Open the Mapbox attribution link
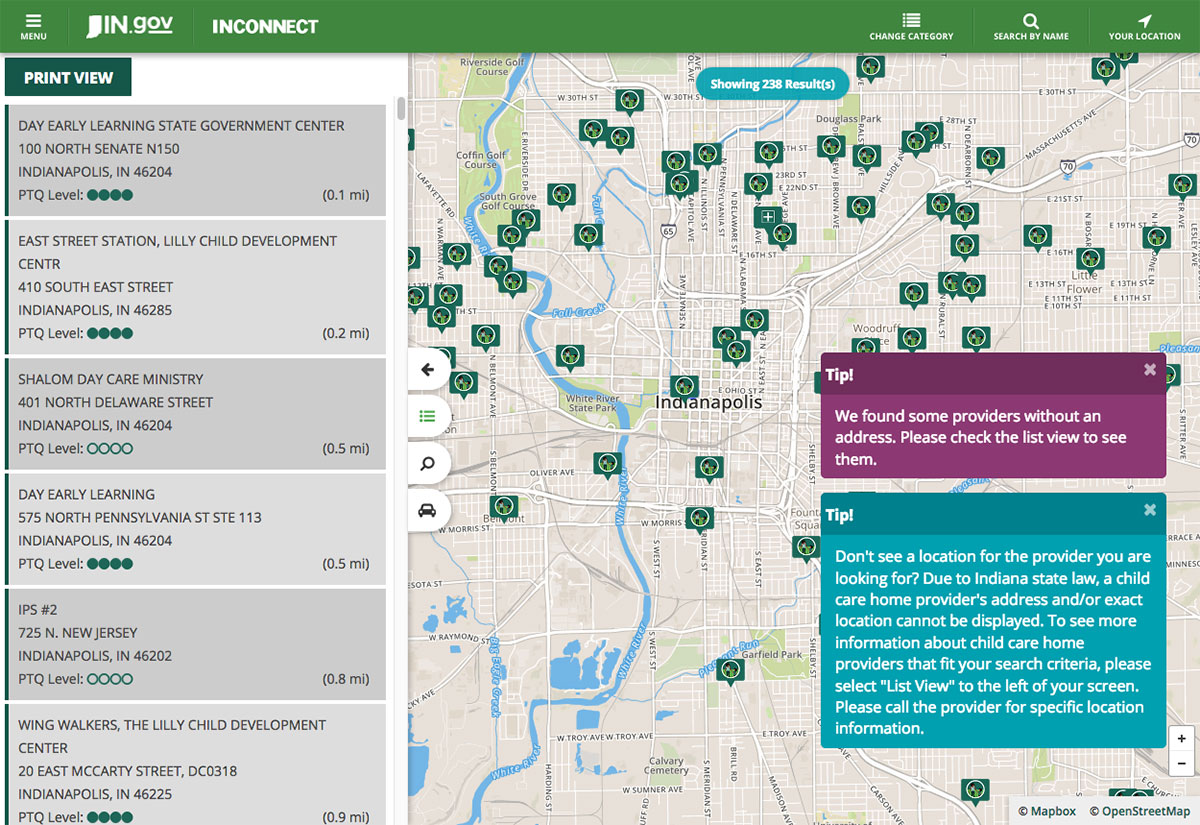This screenshot has height=825, width=1200. tap(1047, 811)
